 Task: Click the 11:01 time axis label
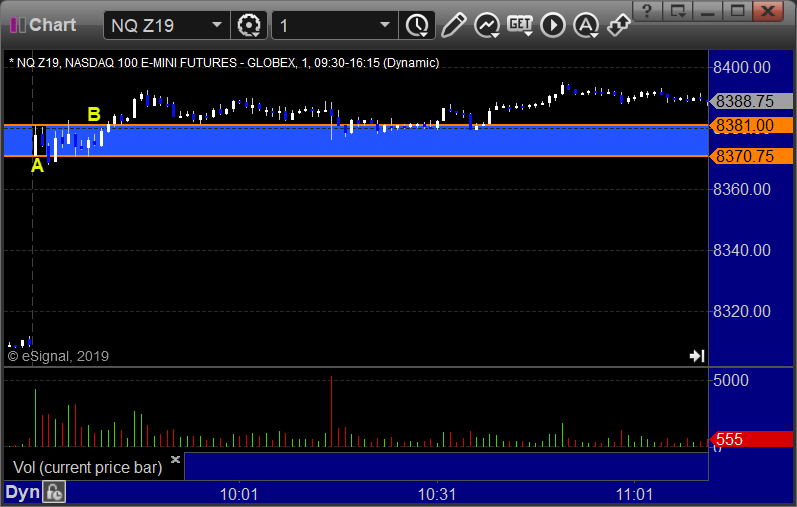635,494
